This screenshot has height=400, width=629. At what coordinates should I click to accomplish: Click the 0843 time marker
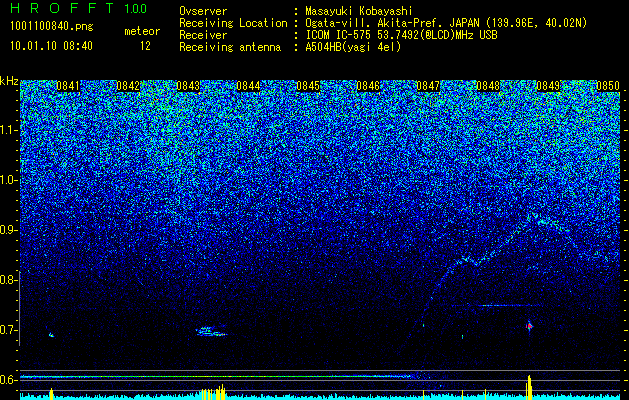[188, 86]
